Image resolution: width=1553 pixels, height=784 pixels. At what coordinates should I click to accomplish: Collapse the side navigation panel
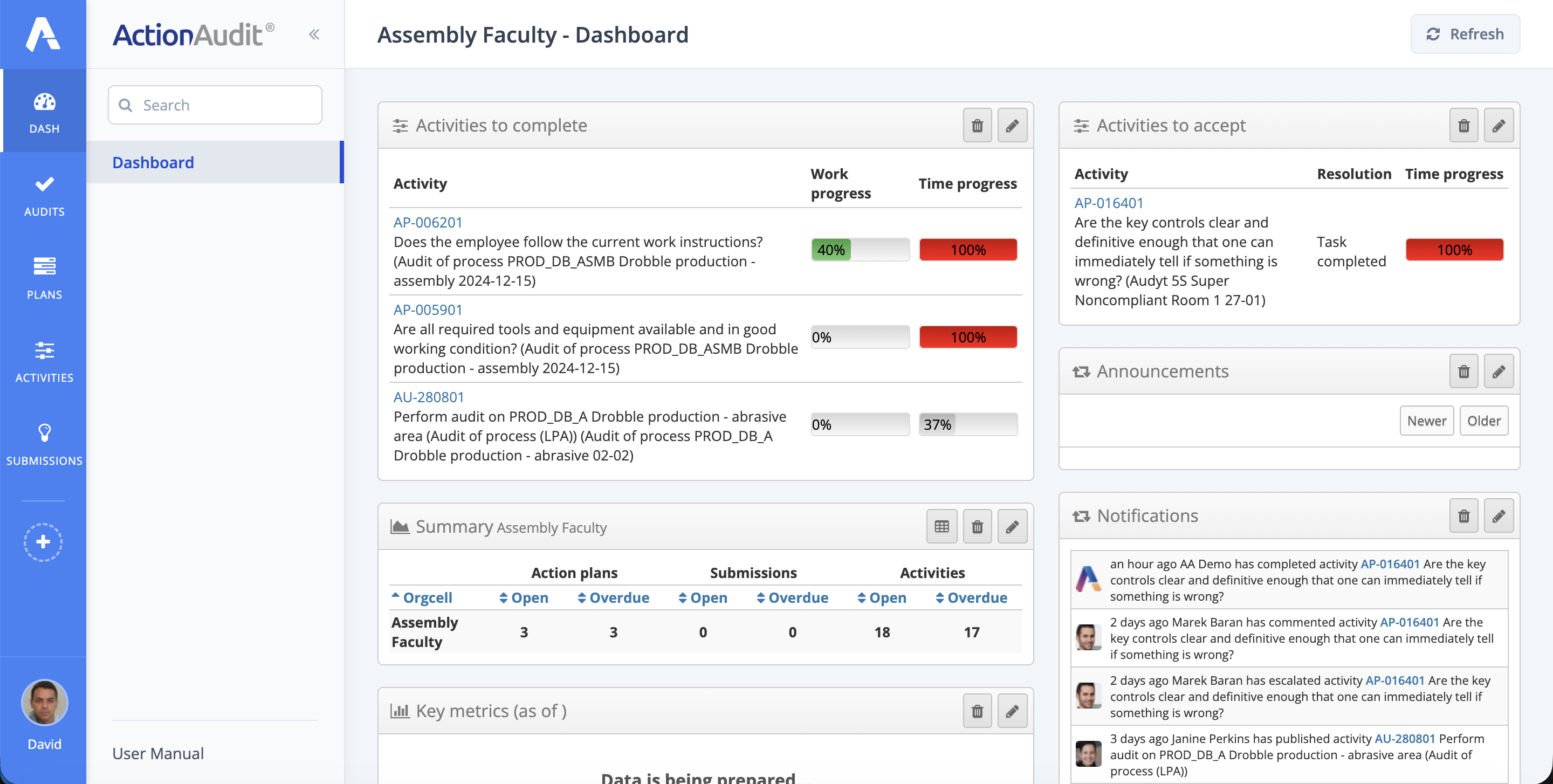(314, 35)
